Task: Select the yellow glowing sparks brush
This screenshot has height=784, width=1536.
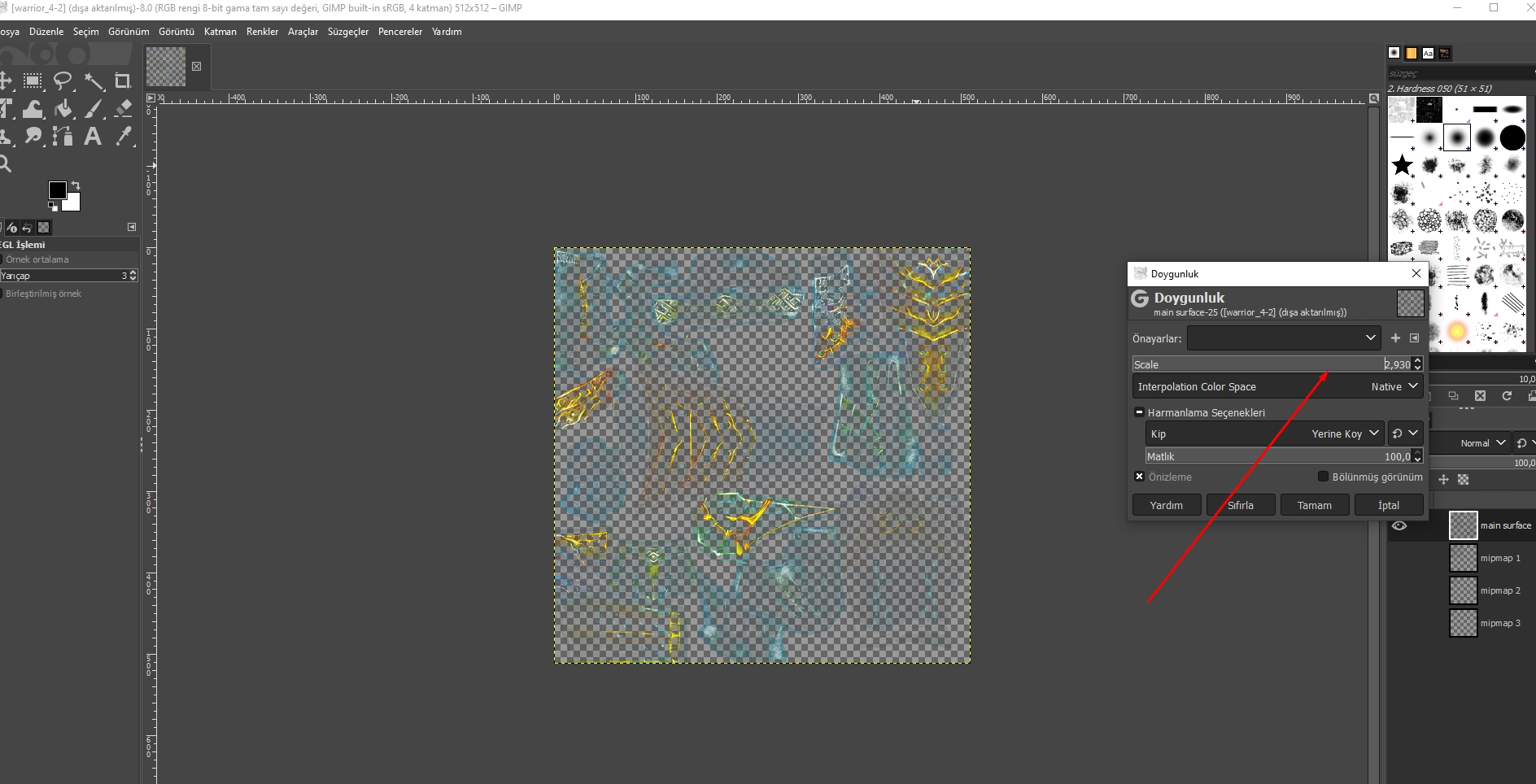Action: 1457,331
